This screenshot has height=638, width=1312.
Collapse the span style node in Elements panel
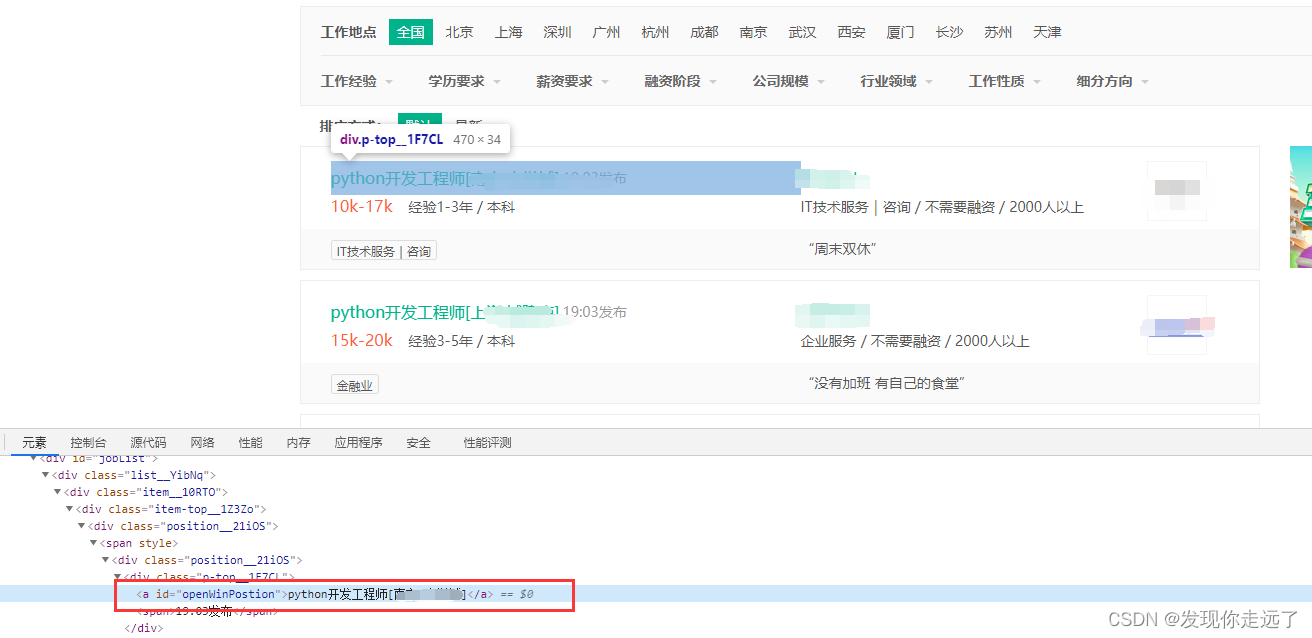coord(93,542)
